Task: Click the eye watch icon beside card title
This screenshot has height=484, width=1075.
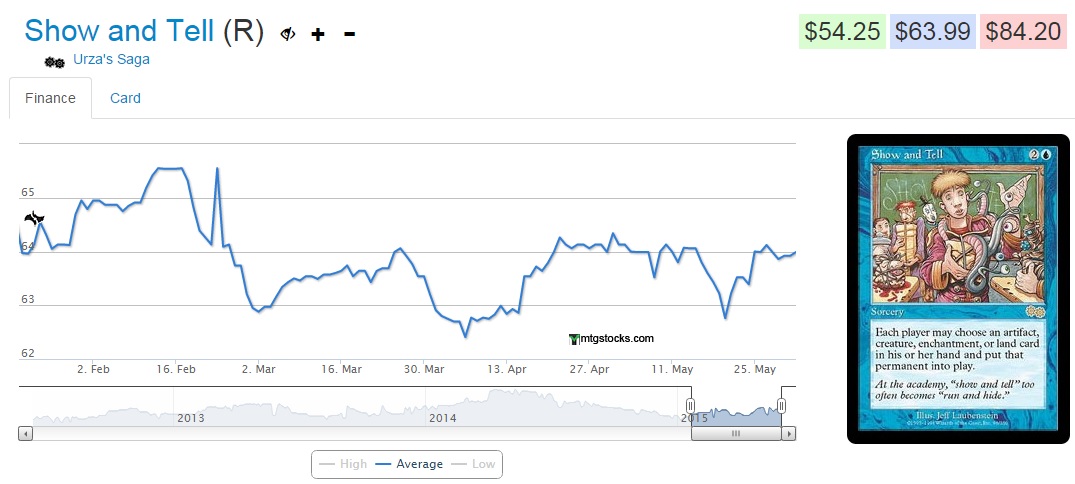Action: [x=288, y=34]
